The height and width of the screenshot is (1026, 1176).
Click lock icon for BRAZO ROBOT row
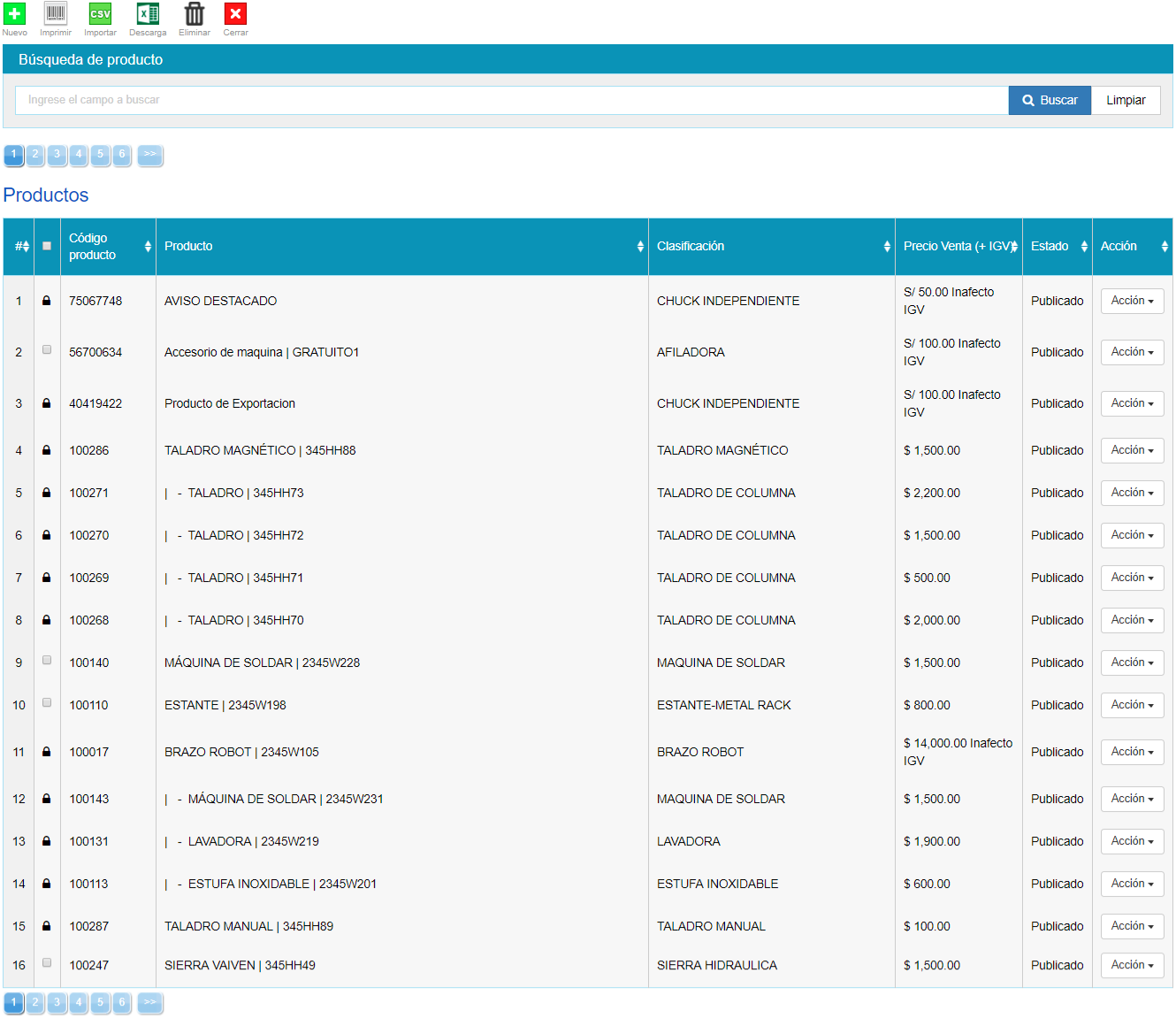pyautogui.click(x=47, y=752)
